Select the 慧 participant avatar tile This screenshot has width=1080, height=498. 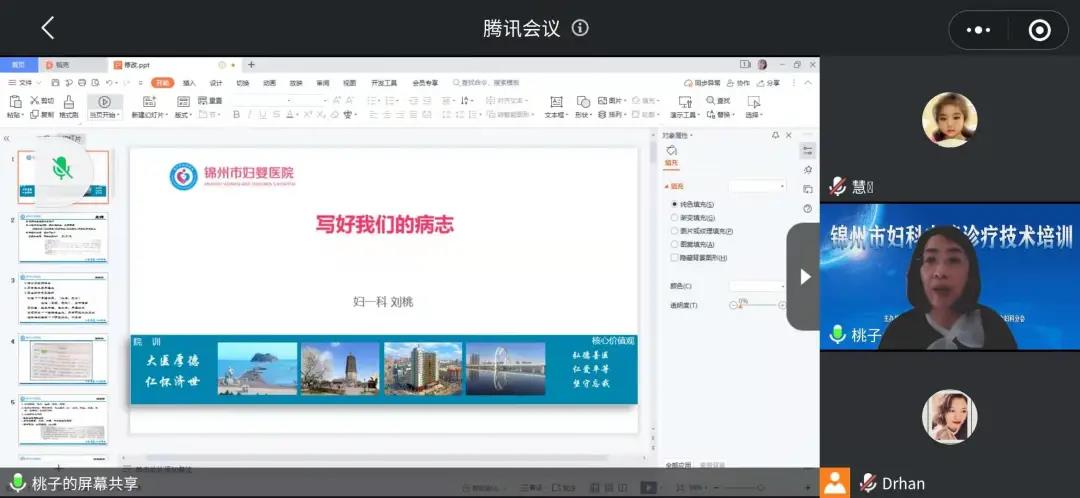point(949,120)
